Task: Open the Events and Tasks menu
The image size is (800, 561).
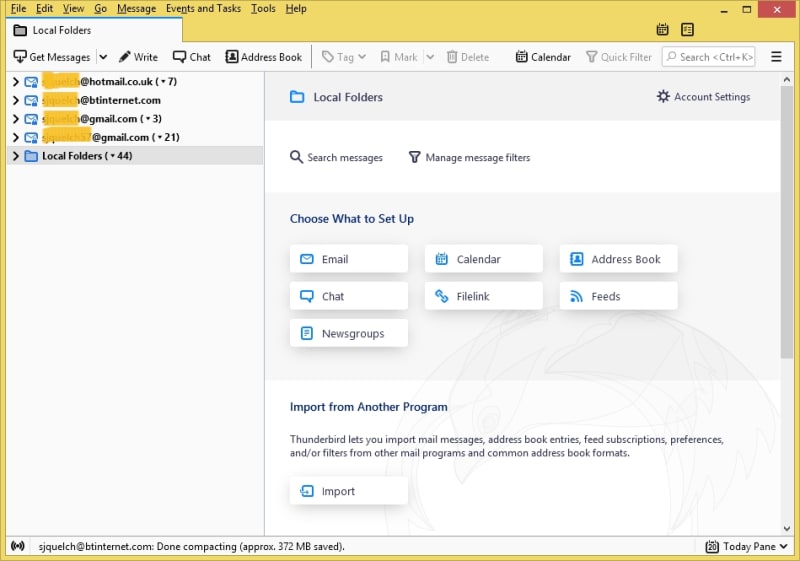Action: (x=203, y=8)
